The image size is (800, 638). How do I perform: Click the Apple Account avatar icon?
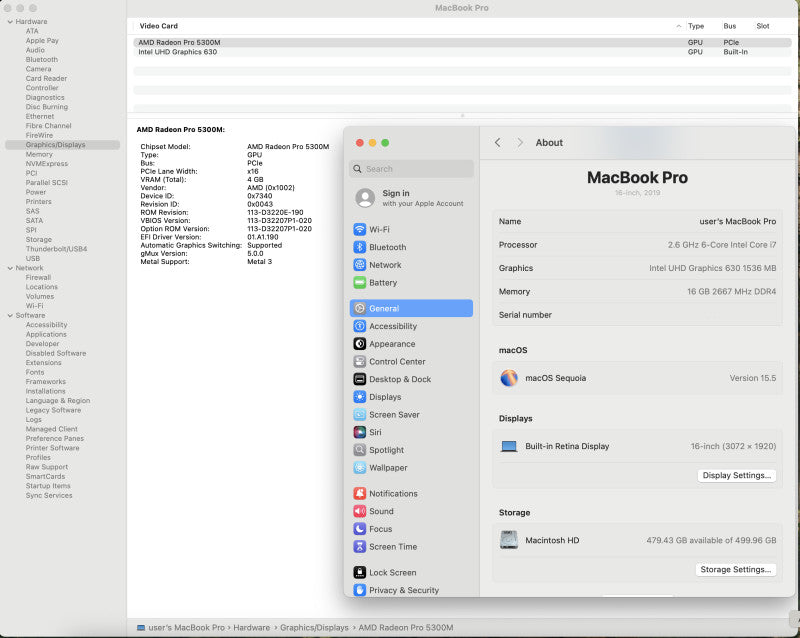point(365,198)
